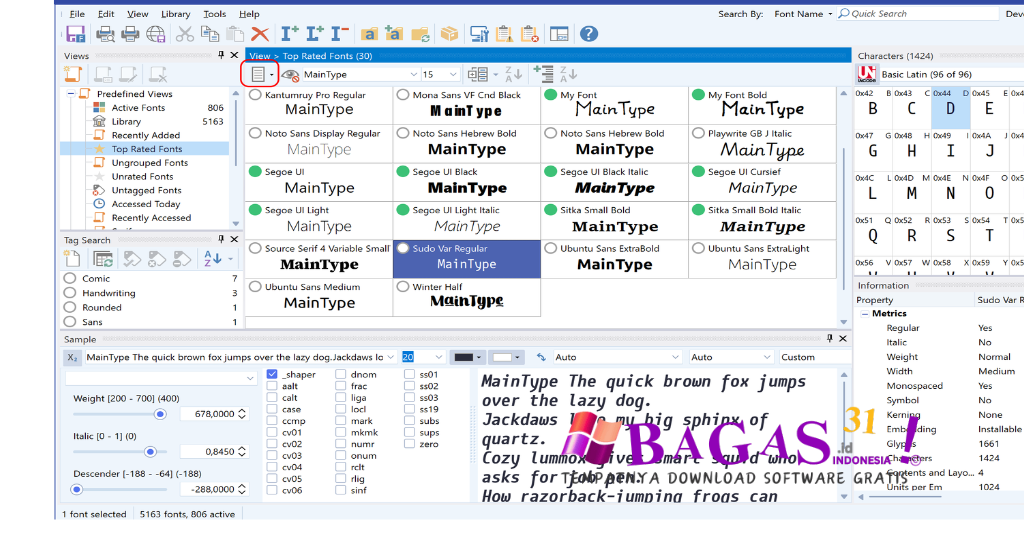The image size is (1024, 538).
Task: Open the Help menu
Action: pyautogui.click(x=249, y=14)
